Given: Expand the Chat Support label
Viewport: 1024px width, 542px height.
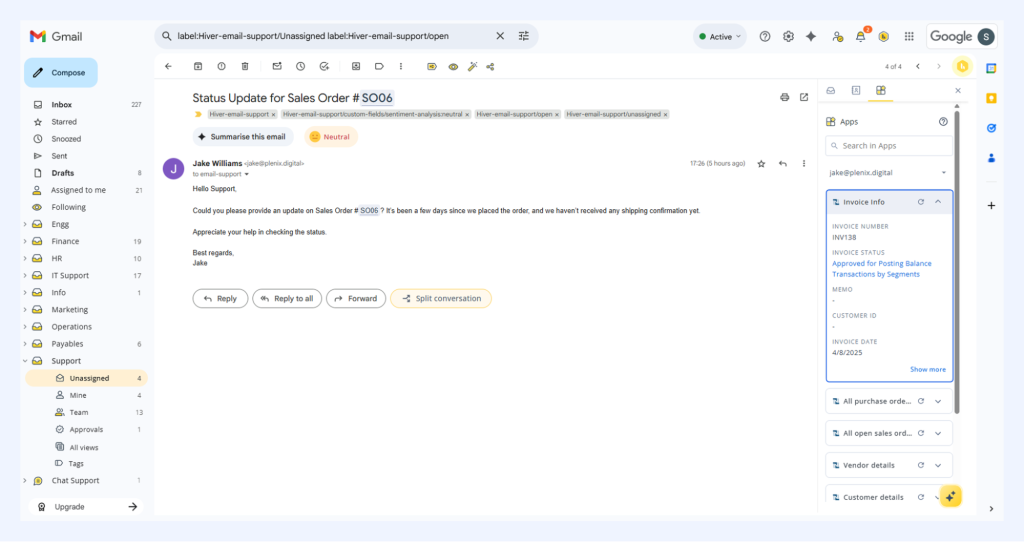Looking at the screenshot, I should pos(25,481).
